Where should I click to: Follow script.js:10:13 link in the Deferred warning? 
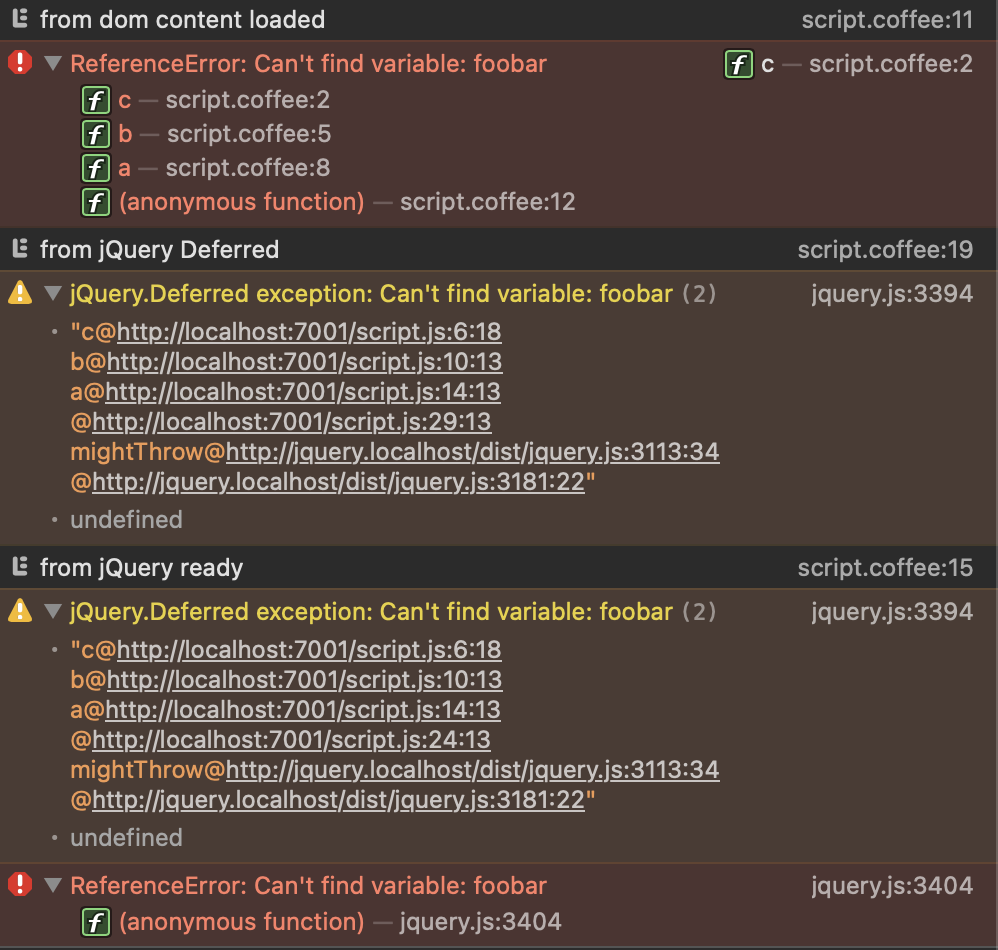(304, 361)
